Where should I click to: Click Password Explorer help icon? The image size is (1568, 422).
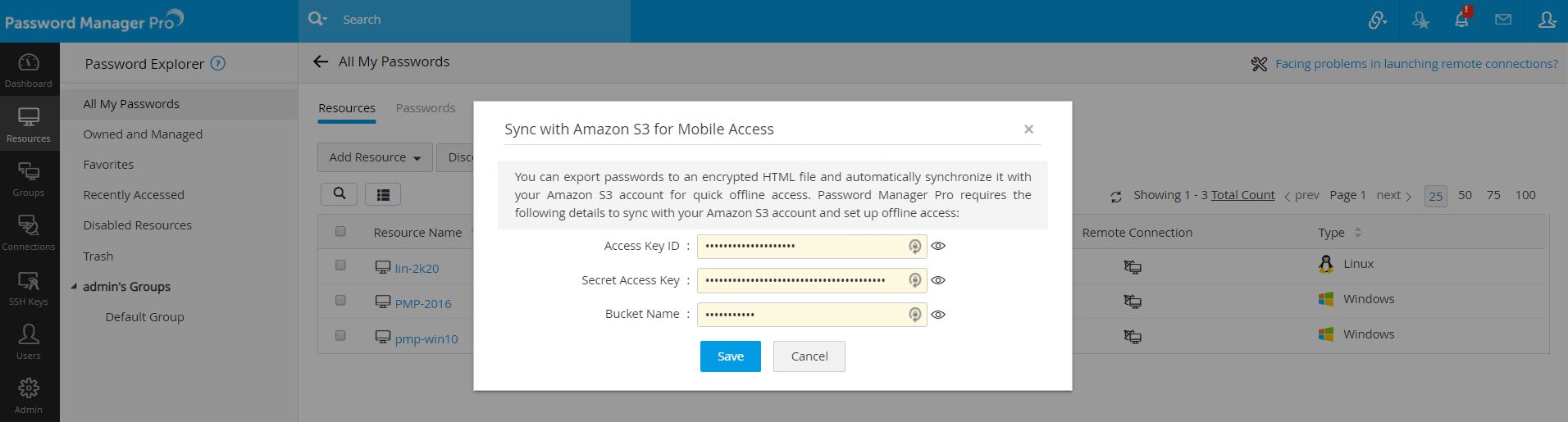coord(218,64)
